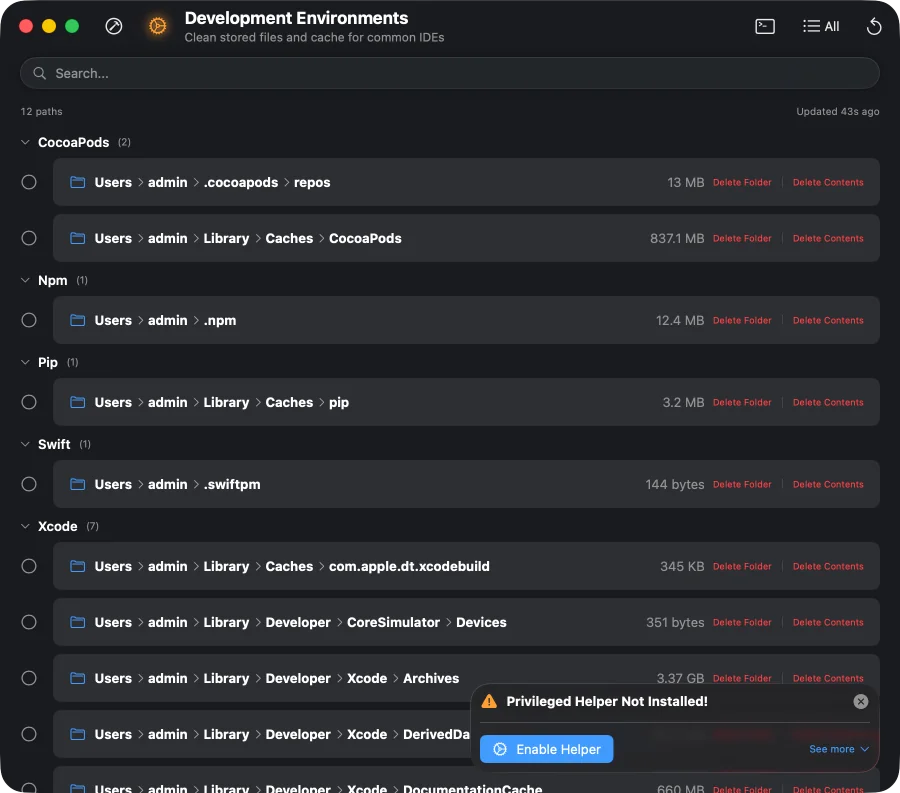Select the Xcode Archives path radio
Screen dimensions: 900x793
point(29,678)
